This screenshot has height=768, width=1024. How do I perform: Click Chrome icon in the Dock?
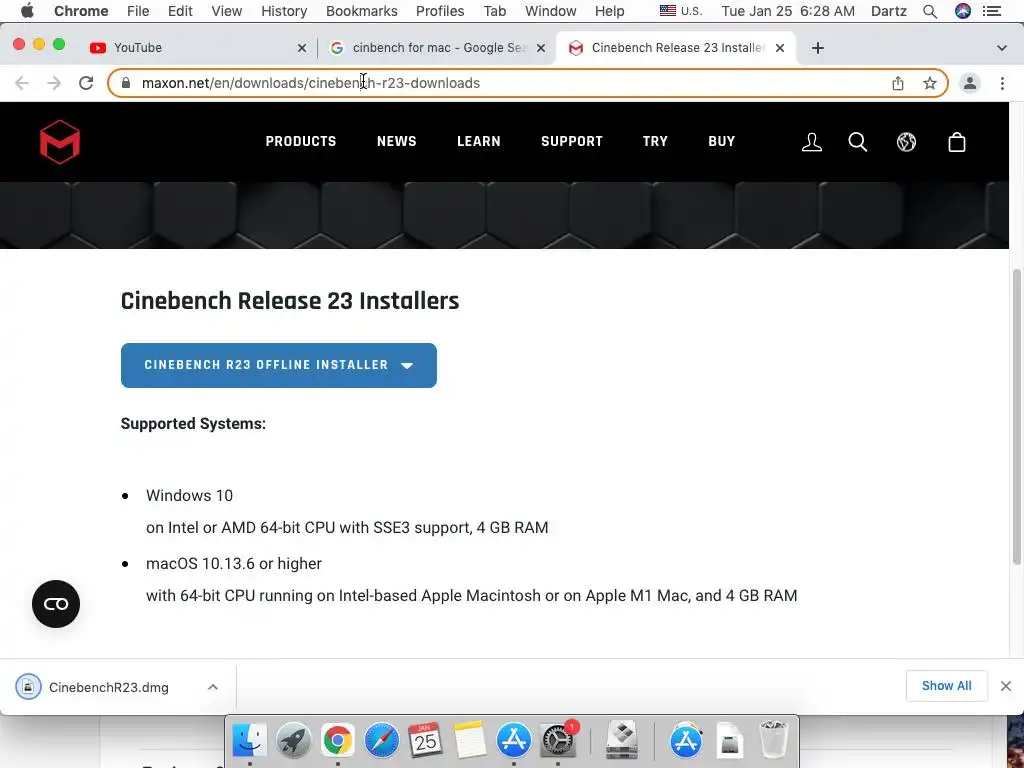[x=338, y=740]
